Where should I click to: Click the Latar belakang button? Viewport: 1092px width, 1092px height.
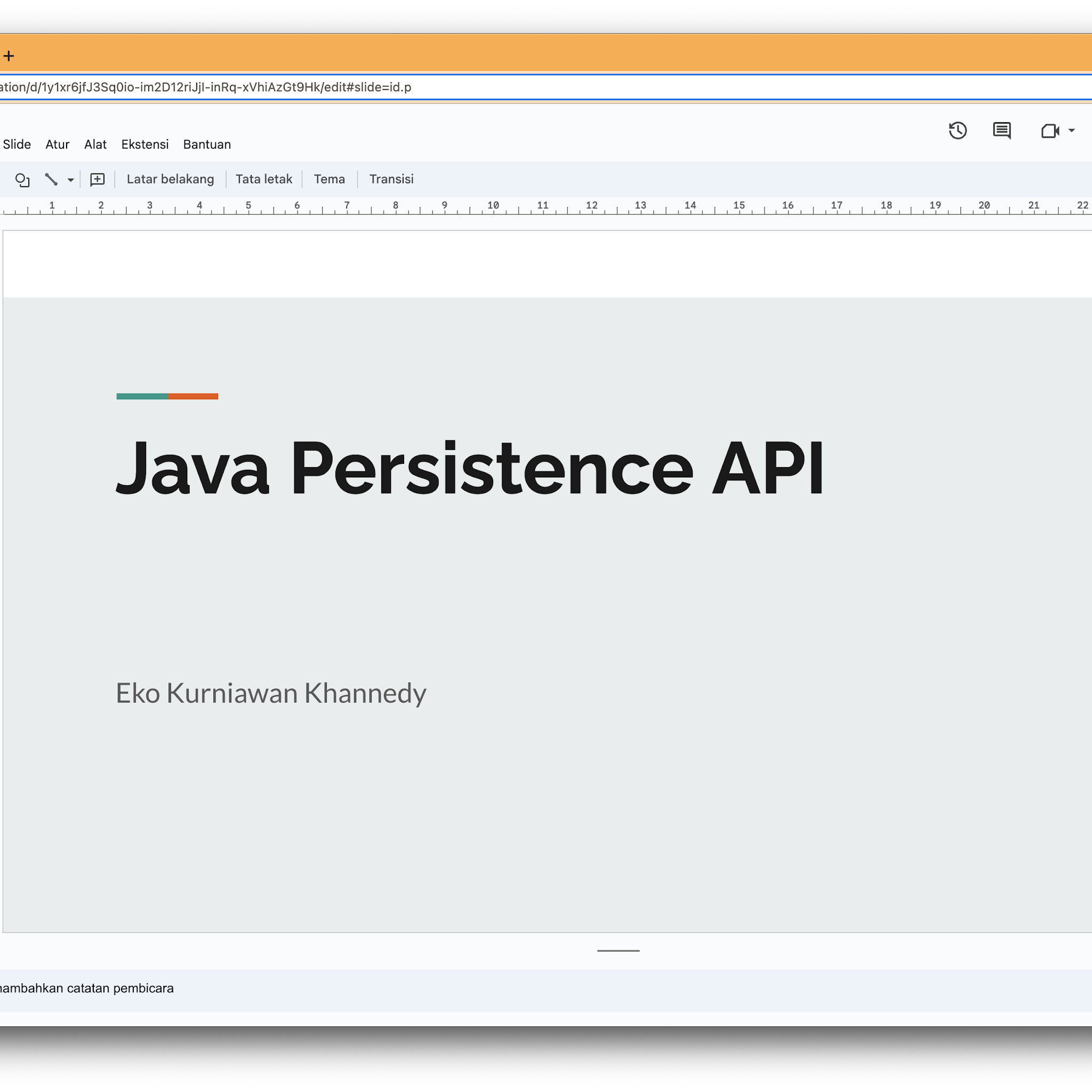click(170, 179)
